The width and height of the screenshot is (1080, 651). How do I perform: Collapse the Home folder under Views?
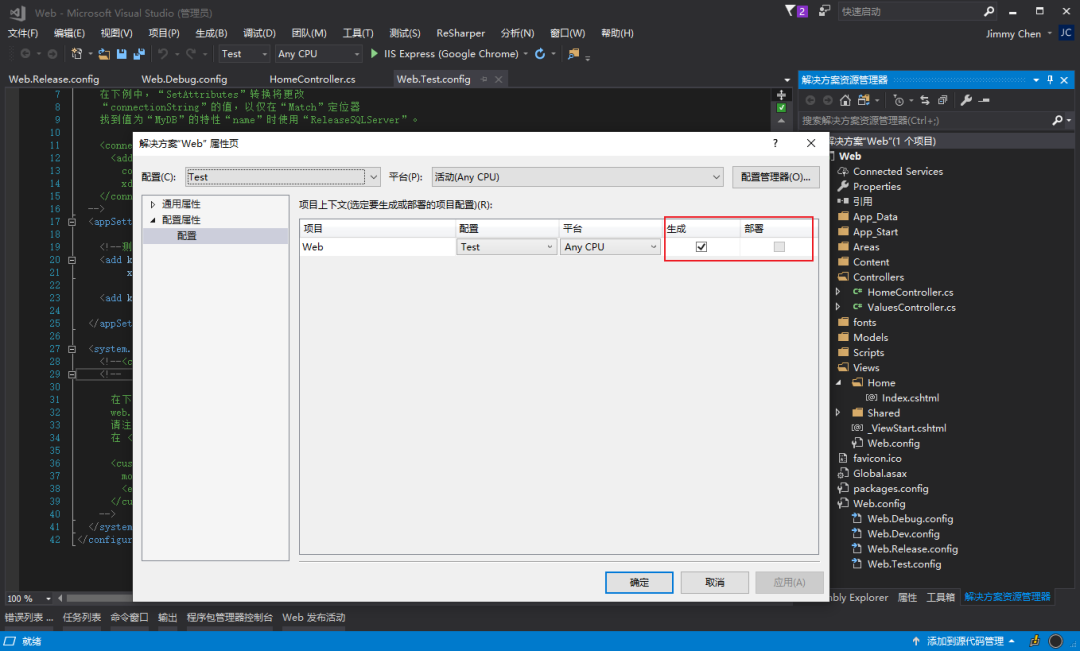tap(838, 382)
